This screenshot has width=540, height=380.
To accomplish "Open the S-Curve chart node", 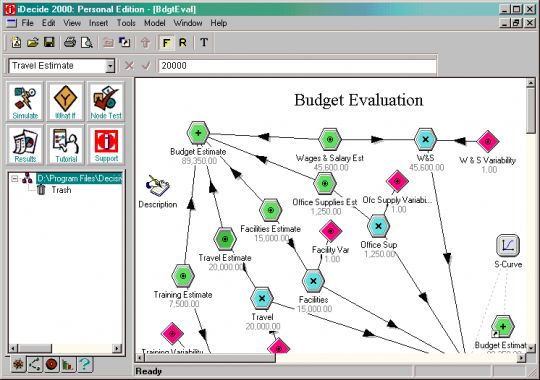I will (508, 245).
